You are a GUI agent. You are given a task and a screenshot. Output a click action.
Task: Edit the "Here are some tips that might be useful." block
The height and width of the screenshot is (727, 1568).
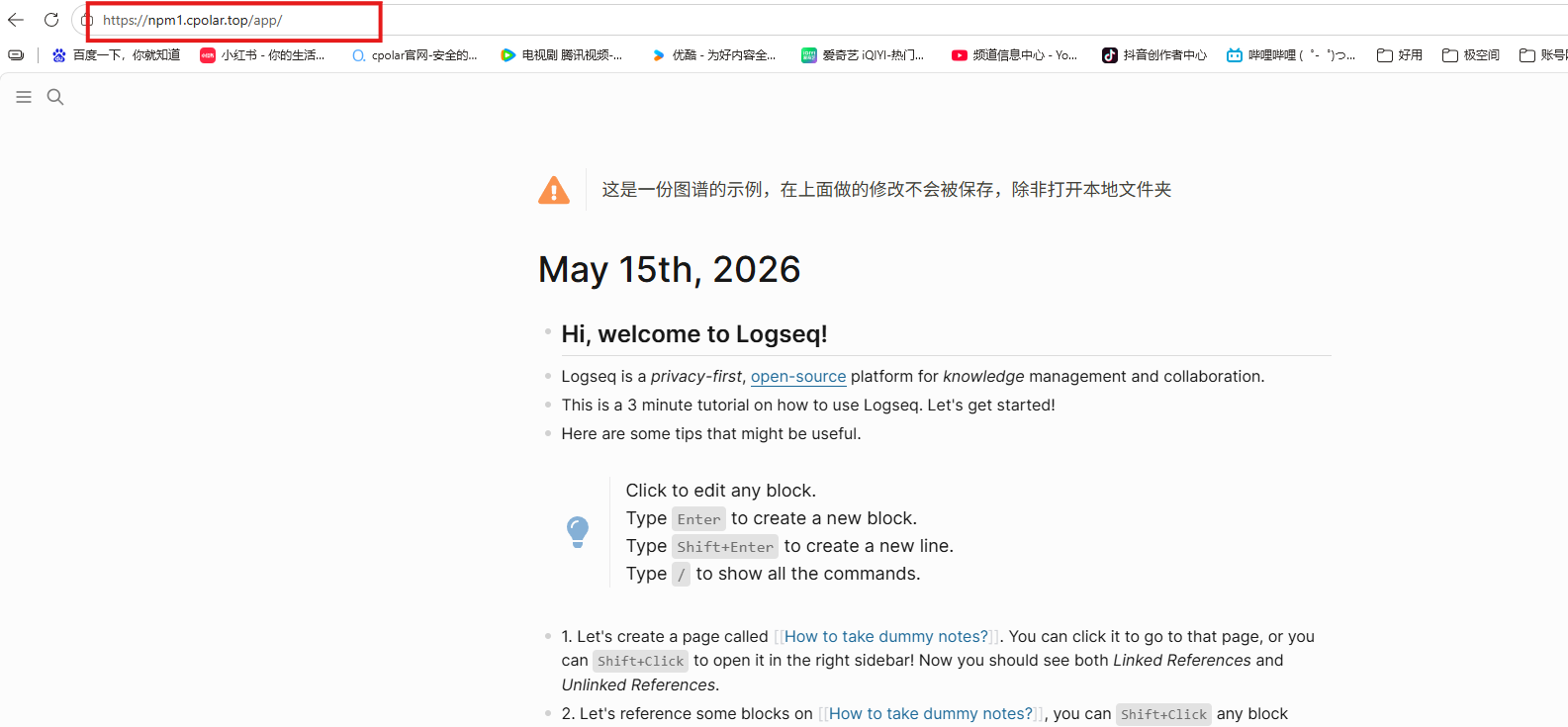(x=711, y=434)
